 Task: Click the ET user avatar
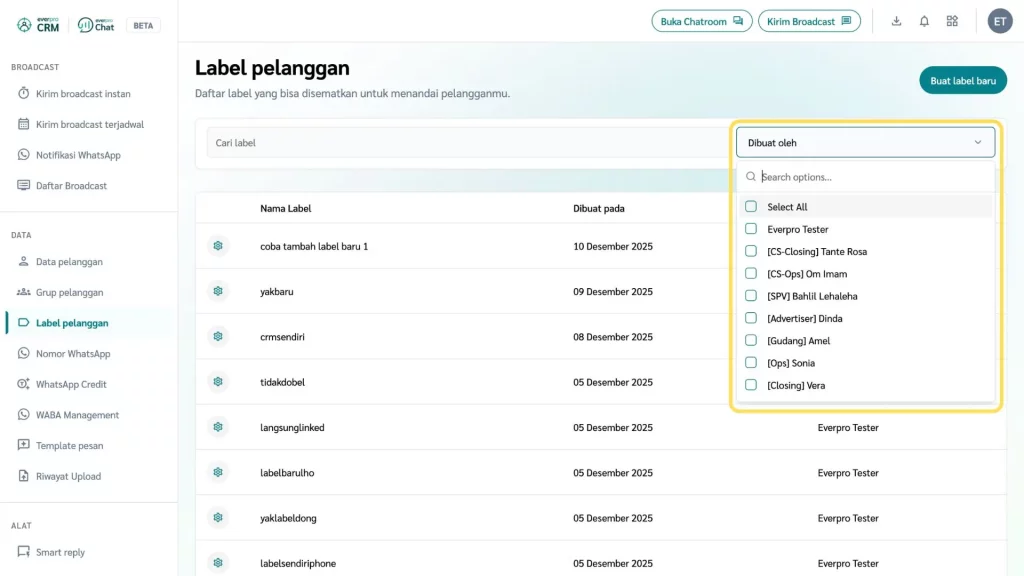[999, 21]
